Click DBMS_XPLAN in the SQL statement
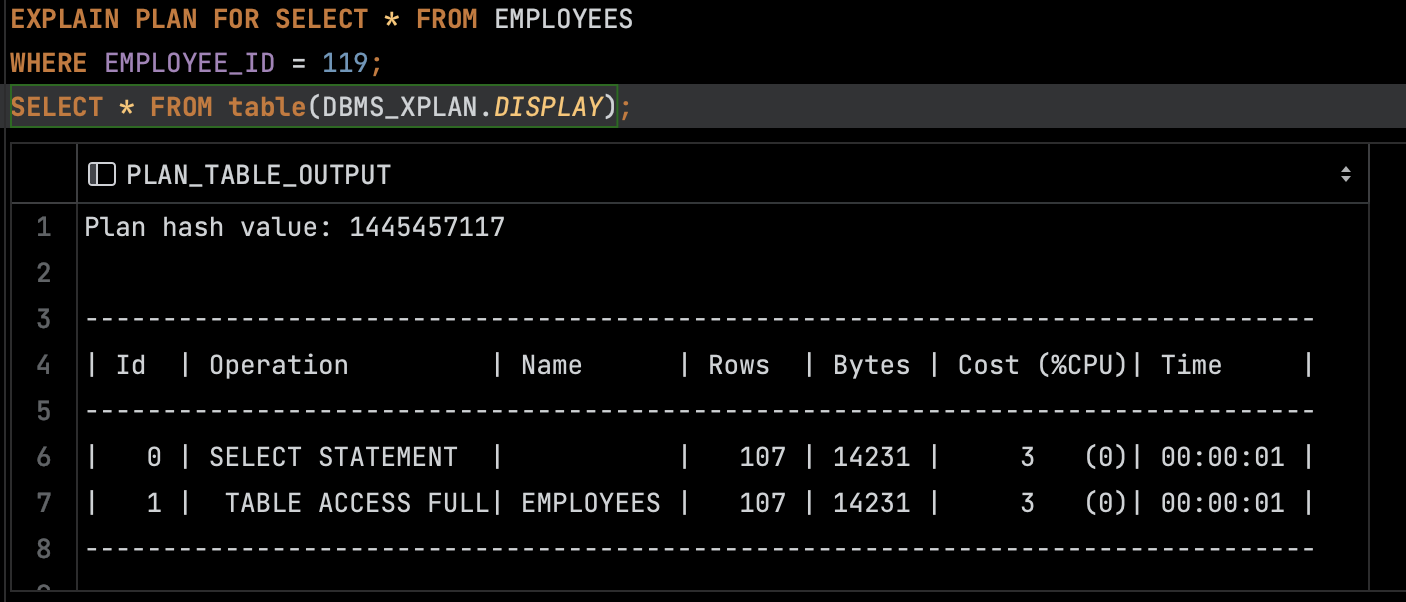1406x602 pixels. click(400, 107)
